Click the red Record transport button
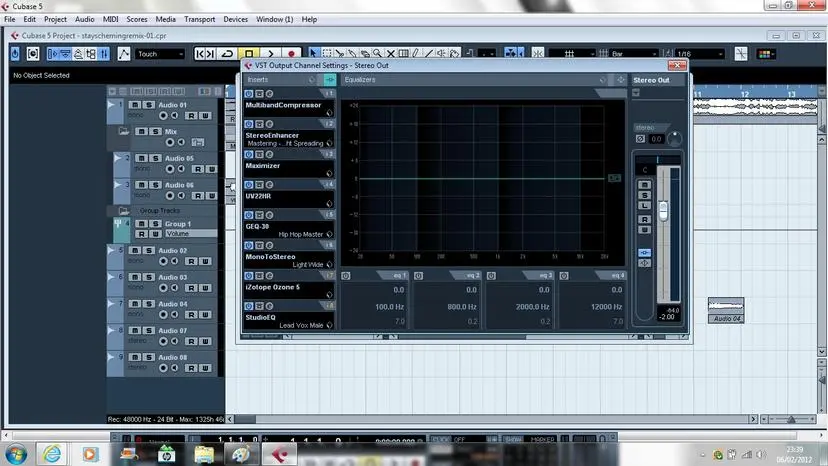 [291, 53]
